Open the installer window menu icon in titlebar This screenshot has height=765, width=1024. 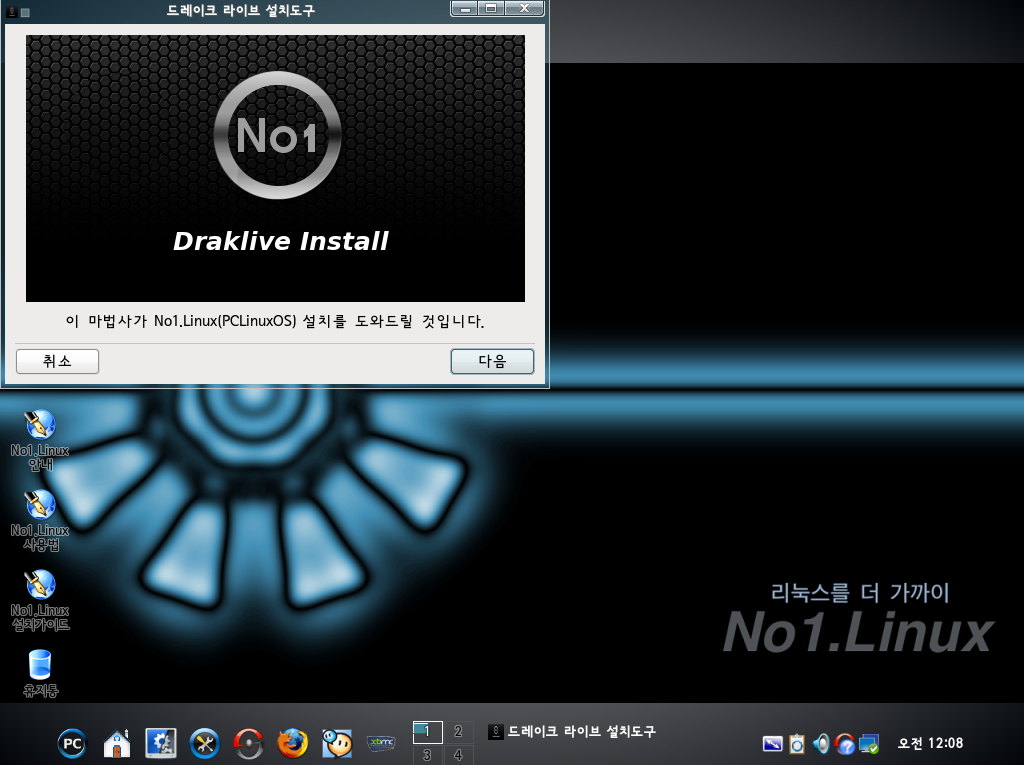pyautogui.click(x=11, y=11)
